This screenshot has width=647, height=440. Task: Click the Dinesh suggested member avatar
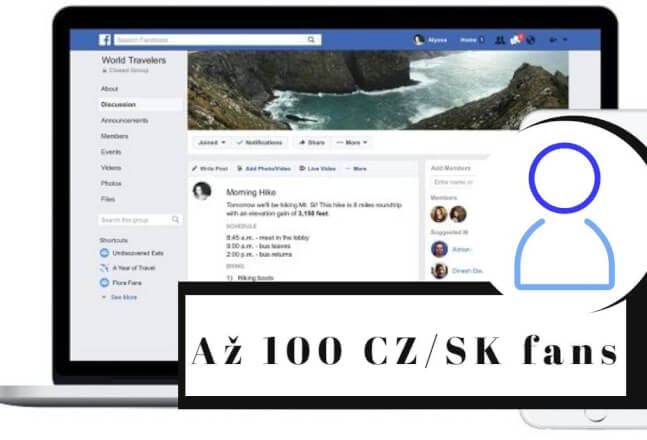pos(439,271)
